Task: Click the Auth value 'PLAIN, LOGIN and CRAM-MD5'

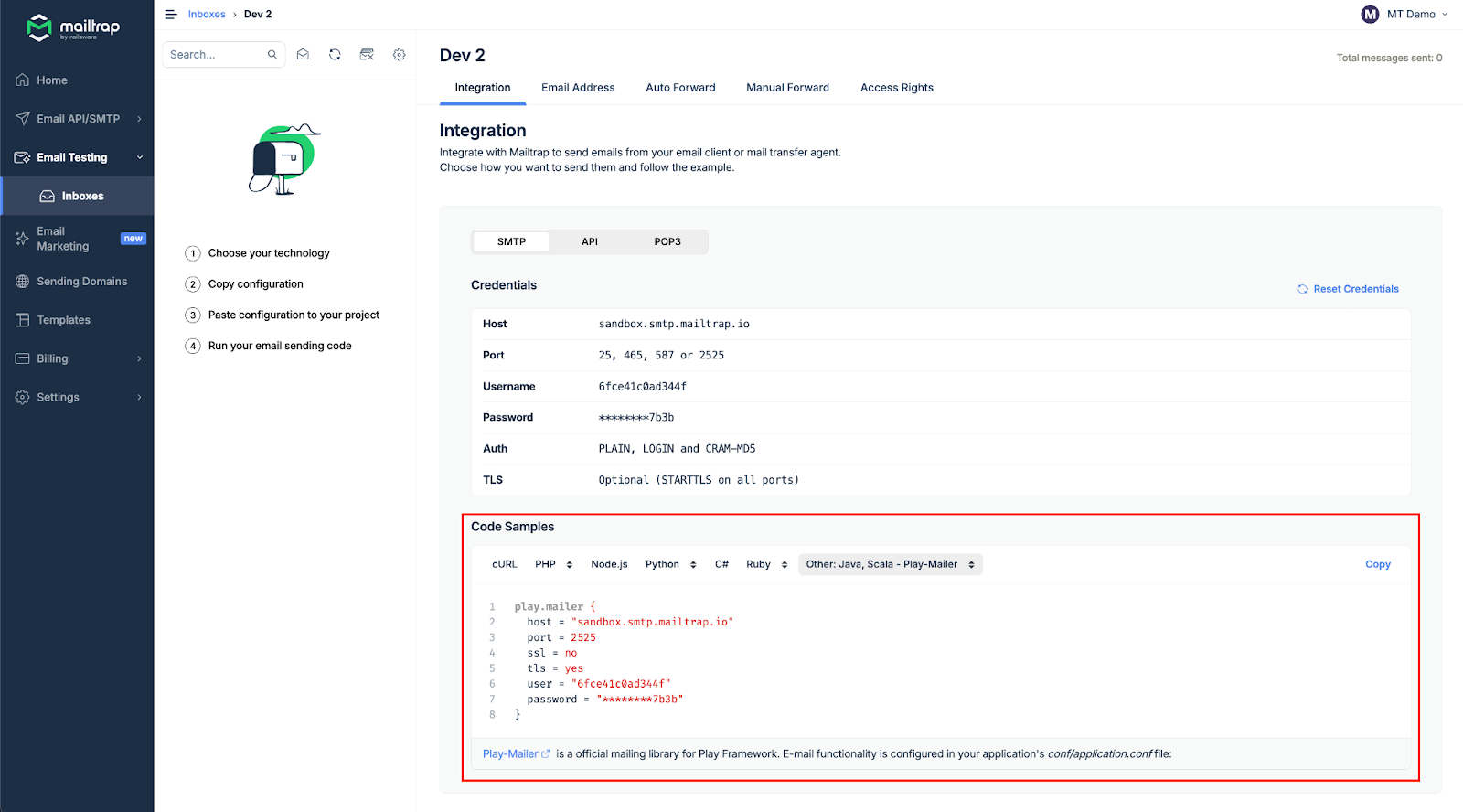Action: 677,449
